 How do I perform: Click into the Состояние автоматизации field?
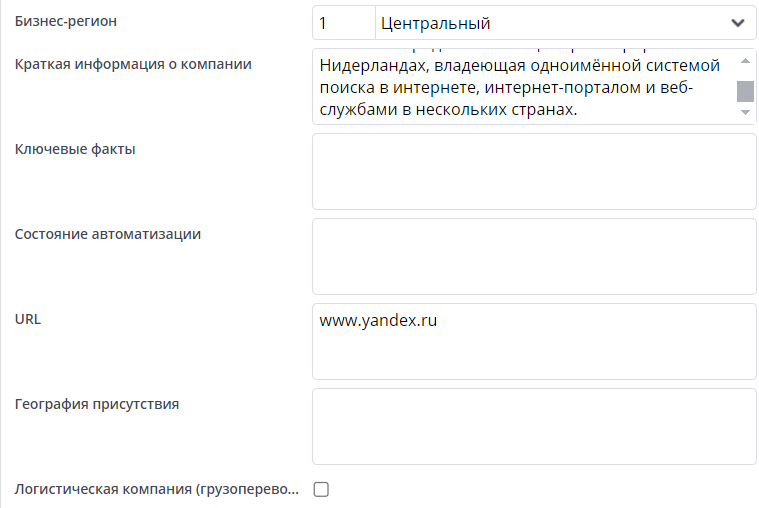(534, 256)
